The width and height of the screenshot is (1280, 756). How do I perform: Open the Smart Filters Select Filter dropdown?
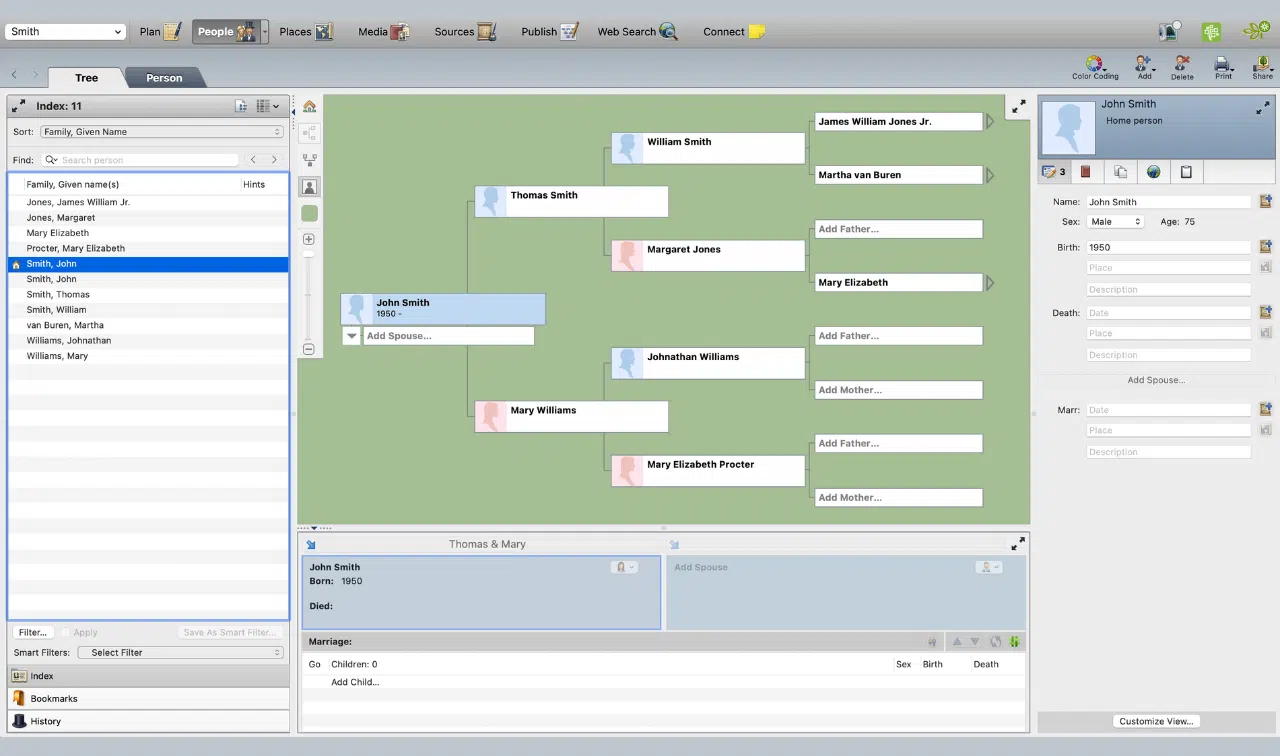click(x=180, y=652)
